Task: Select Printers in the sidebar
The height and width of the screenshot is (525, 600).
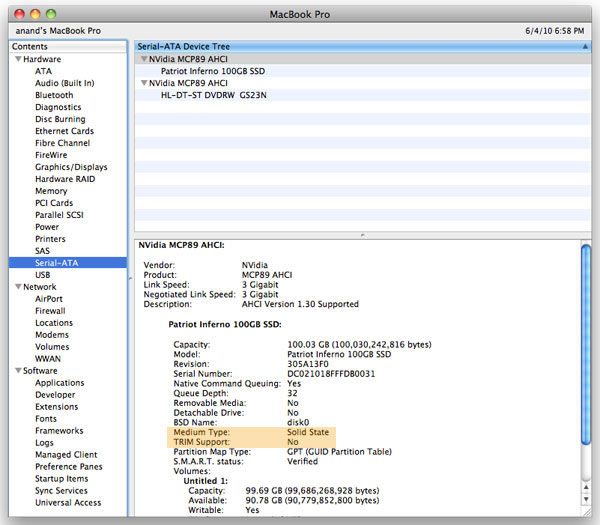Action: click(x=50, y=239)
